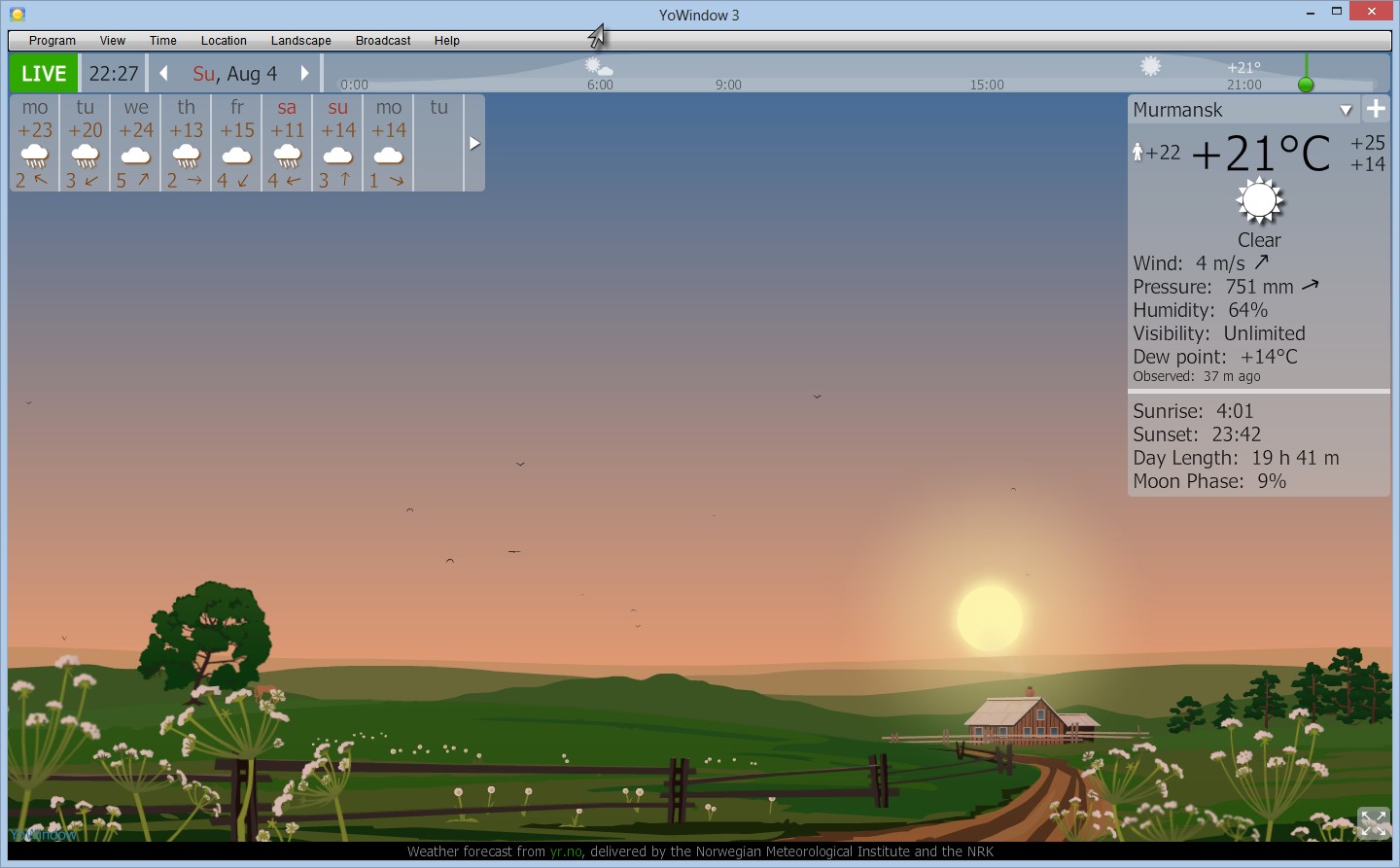1400x868 pixels.
Task: Click the clear sun weather icon
Action: 1259,201
